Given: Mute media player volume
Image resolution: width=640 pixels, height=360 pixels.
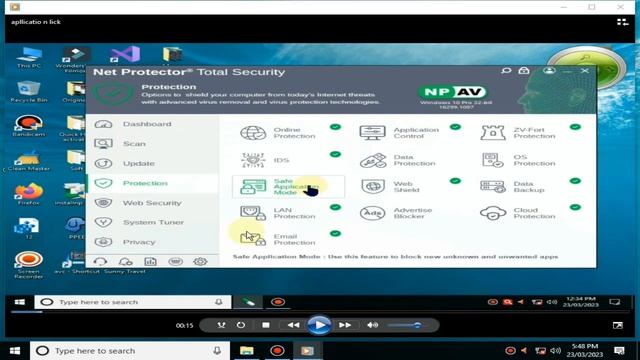Looking at the screenshot, I should point(372,325).
